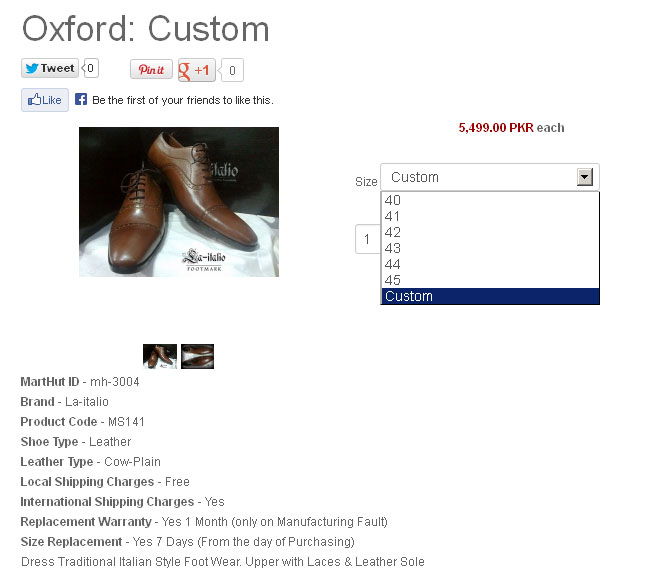Choose size 43 option
This screenshot has height=587, width=657.
pyautogui.click(x=490, y=248)
